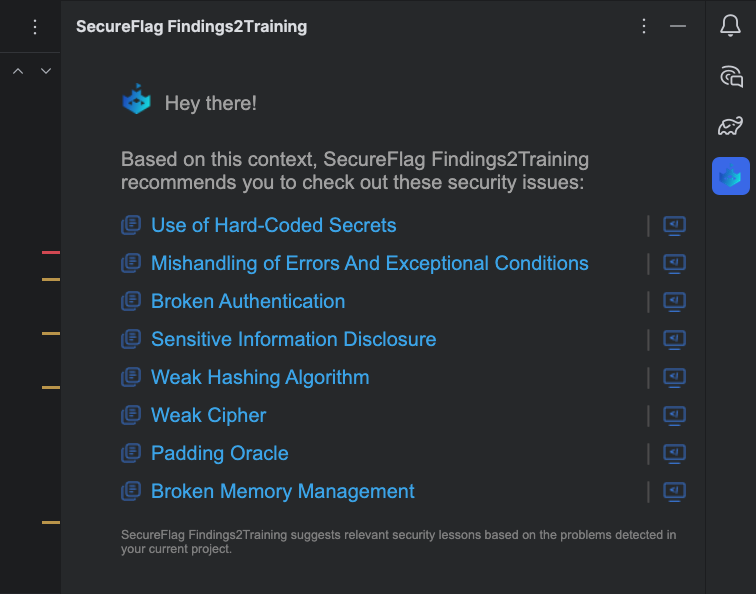The height and width of the screenshot is (594, 756).
Task: Click the document icon beside Sensitive Information Disclosure
Action: click(131, 340)
